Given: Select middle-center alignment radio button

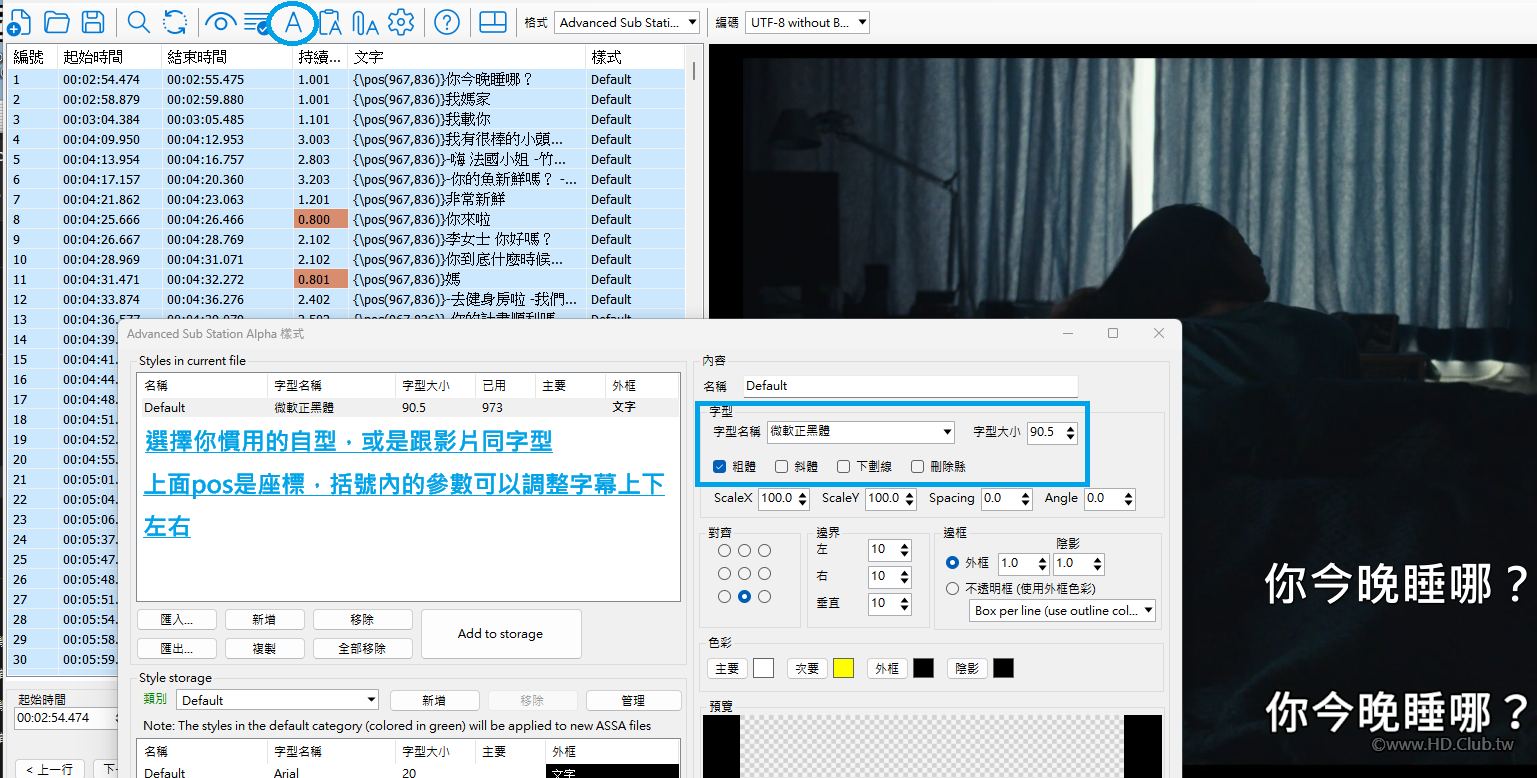Looking at the screenshot, I should click(x=744, y=574).
